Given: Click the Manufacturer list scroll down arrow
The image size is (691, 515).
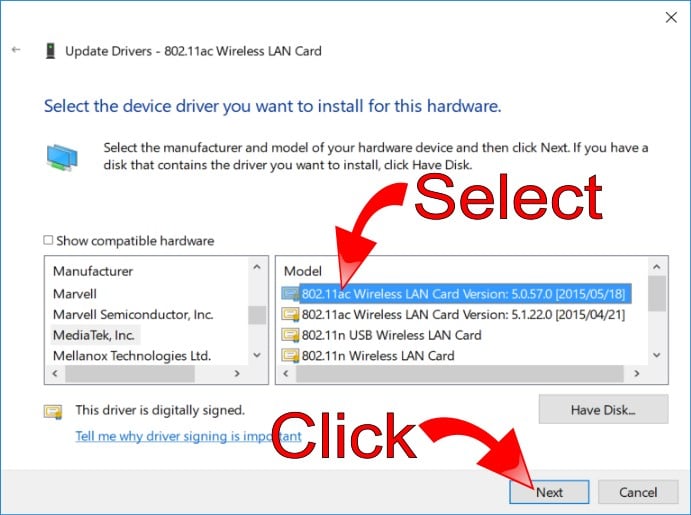Looking at the screenshot, I should coord(257,355).
